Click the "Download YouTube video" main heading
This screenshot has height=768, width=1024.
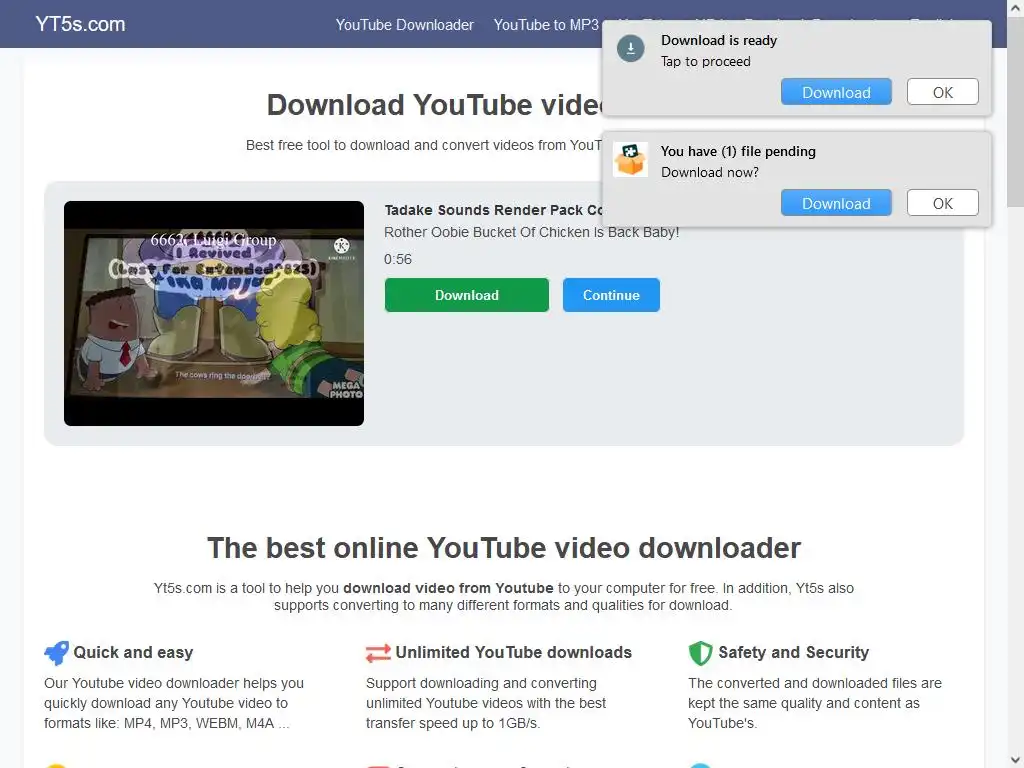434,105
